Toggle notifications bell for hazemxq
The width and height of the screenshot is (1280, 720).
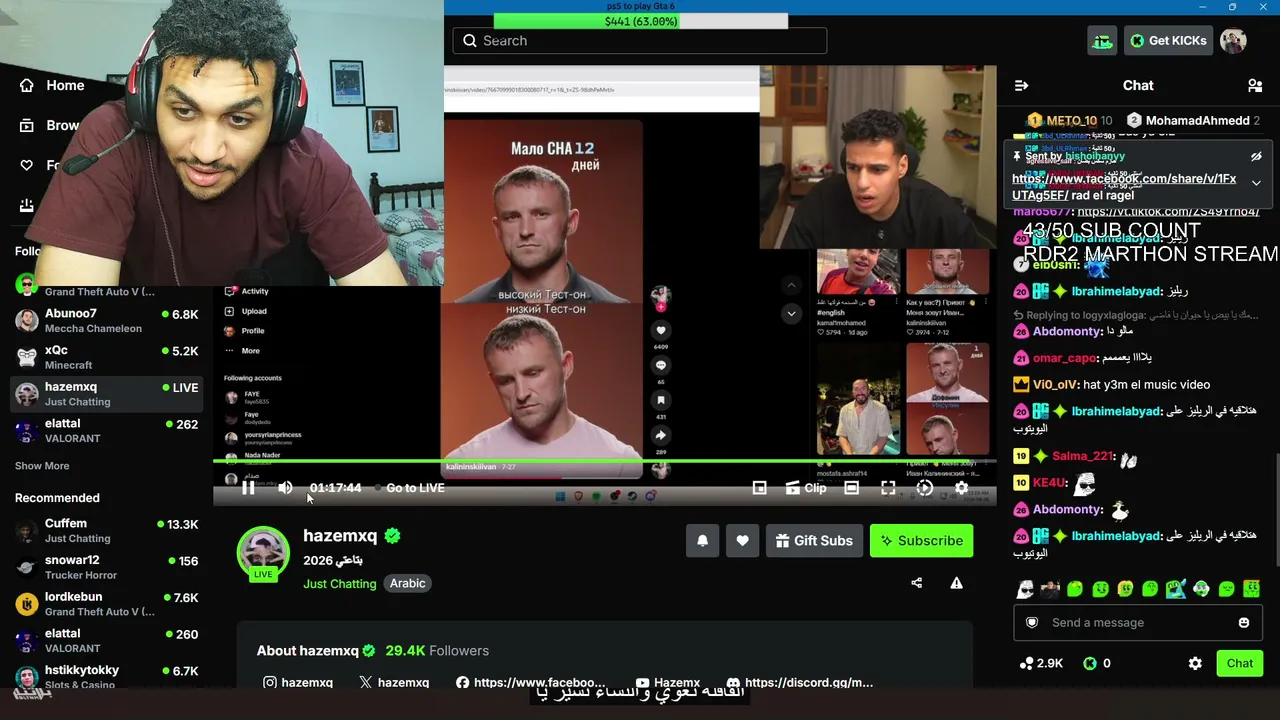click(702, 541)
